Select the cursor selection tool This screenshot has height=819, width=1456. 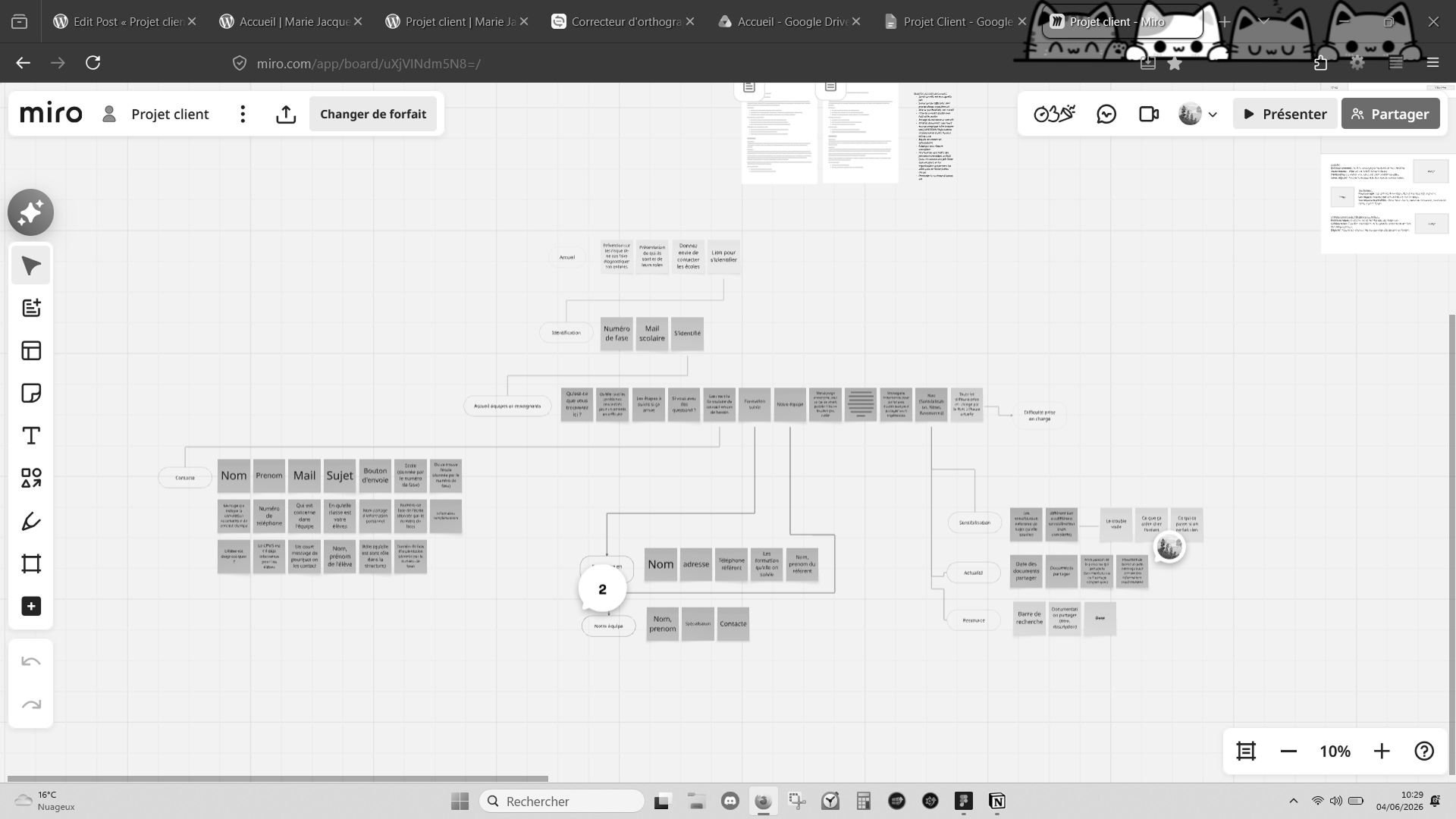point(31,265)
